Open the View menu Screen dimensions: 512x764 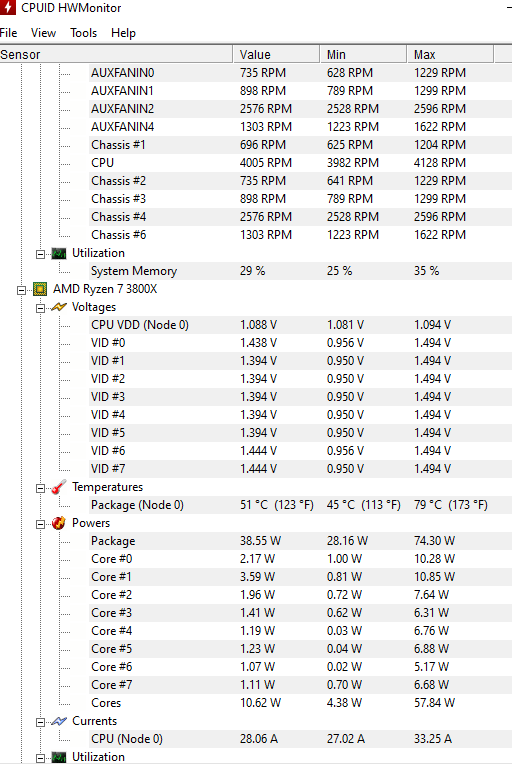tap(43, 33)
